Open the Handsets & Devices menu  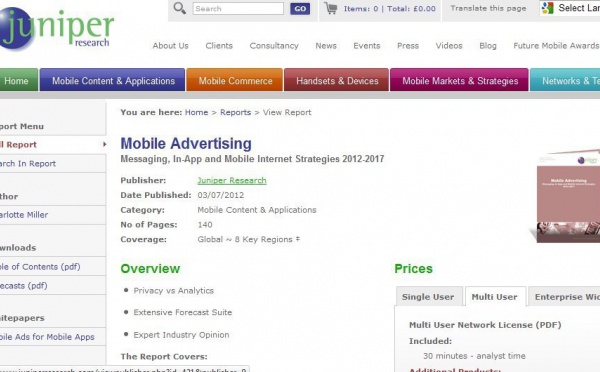click(337, 80)
